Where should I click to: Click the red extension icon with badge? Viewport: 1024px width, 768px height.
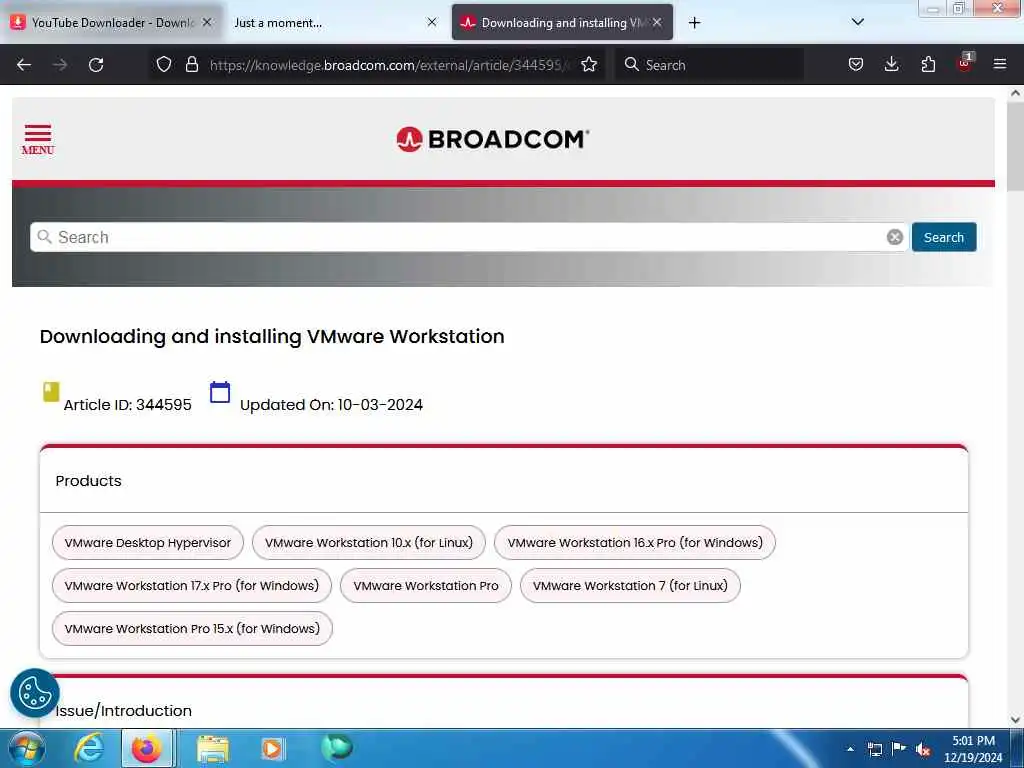point(965,63)
